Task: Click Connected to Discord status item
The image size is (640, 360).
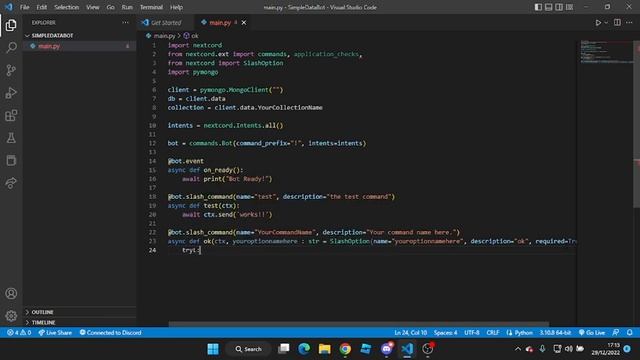Action: tap(111, 333)
